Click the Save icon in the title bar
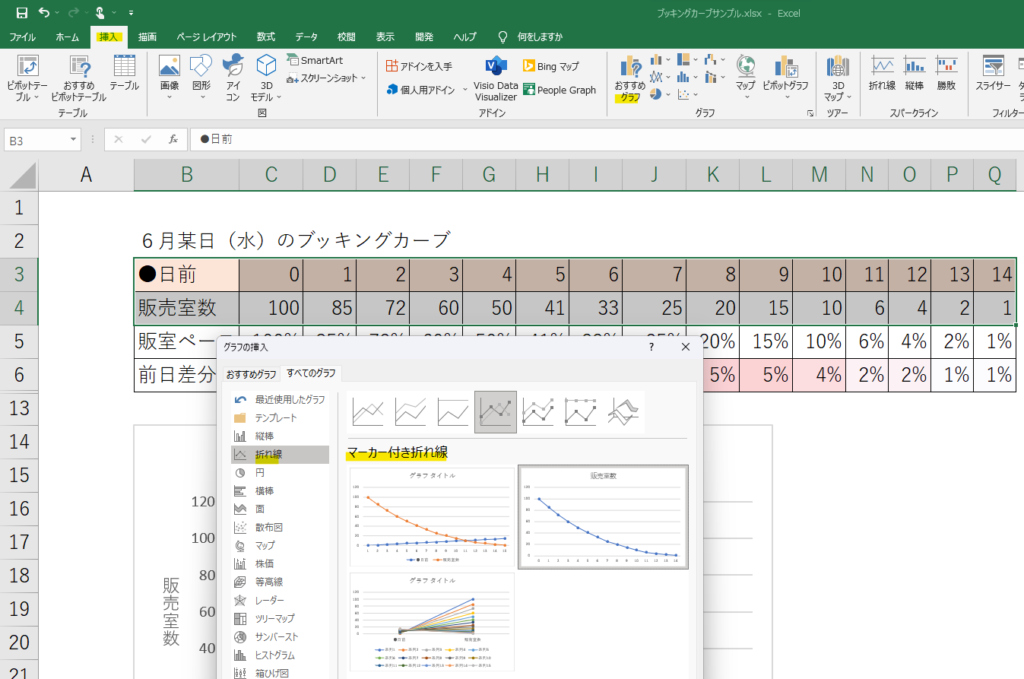 [21, 13]
